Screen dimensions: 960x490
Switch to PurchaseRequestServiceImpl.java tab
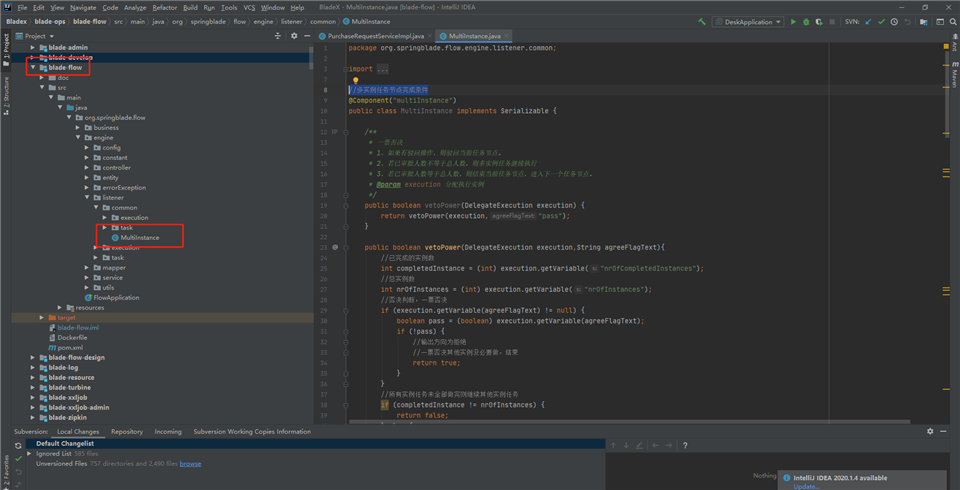tap(375, 36)
